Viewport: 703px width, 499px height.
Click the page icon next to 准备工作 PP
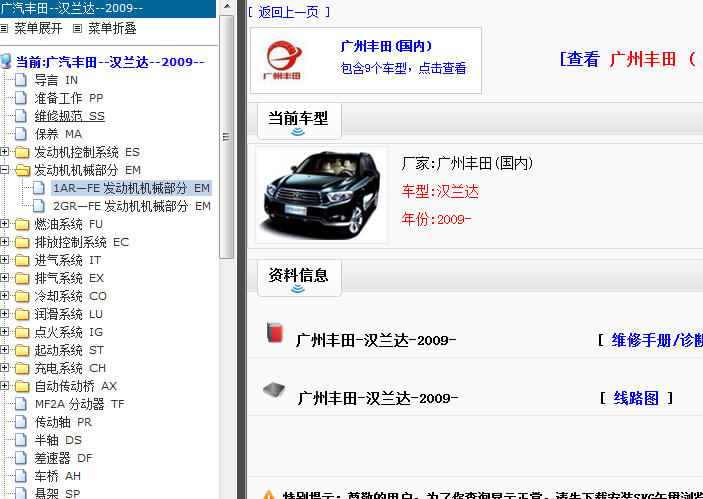click(21, 98)
